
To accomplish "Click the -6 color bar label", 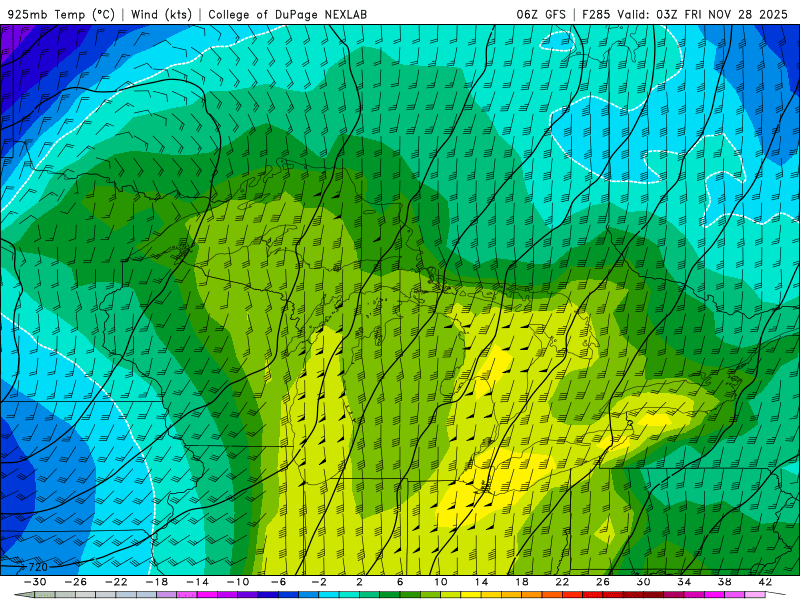I will coord(279,582).
